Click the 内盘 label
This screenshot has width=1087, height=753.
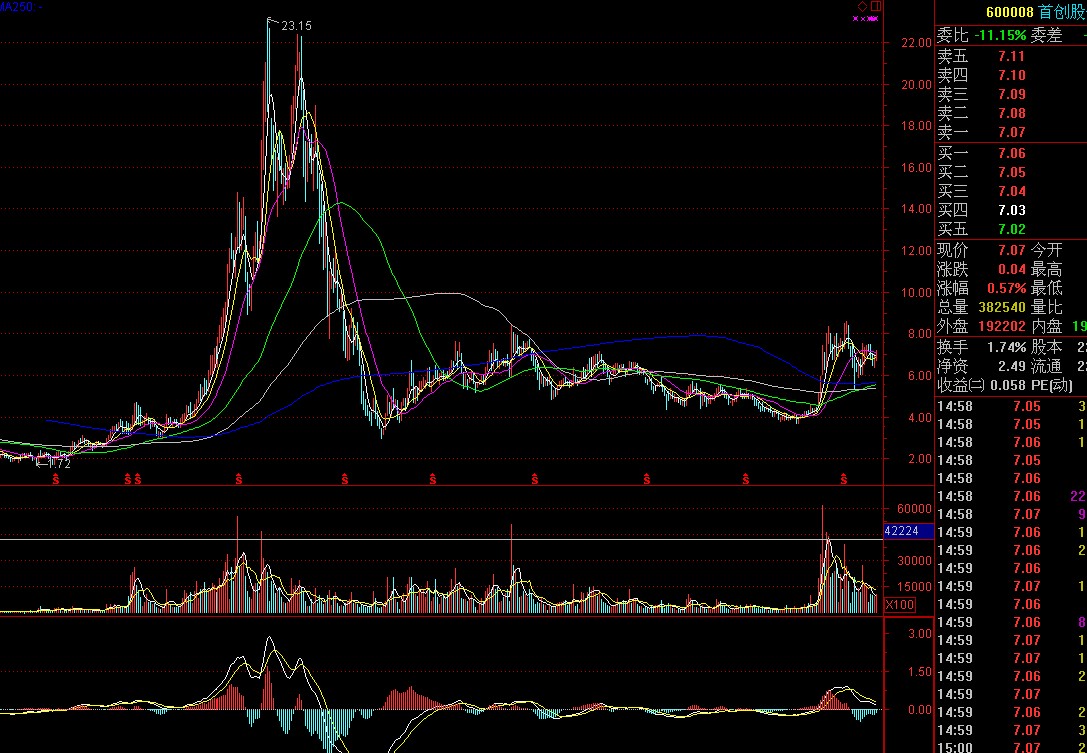click(1046, 325)
